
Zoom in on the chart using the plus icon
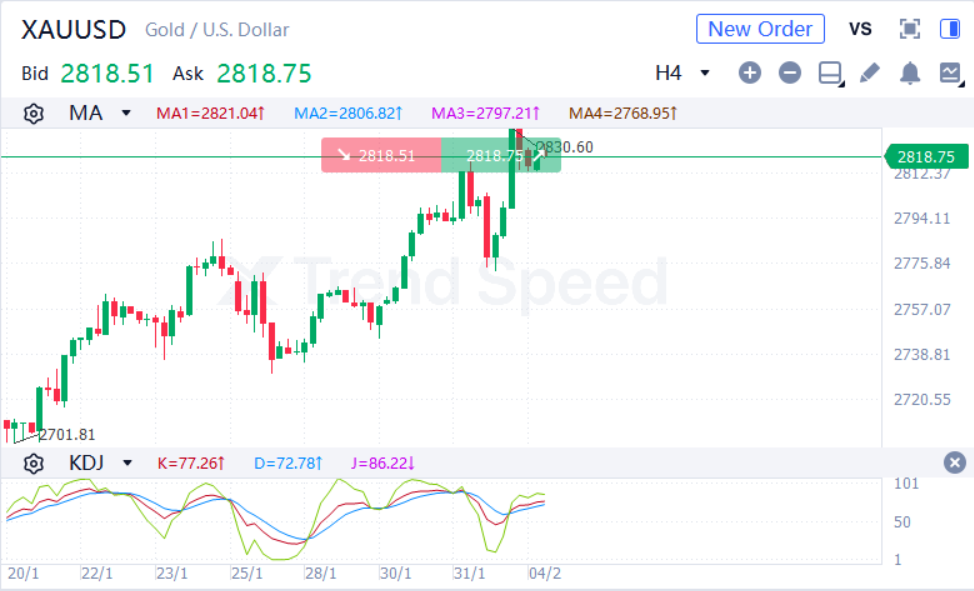749,73
